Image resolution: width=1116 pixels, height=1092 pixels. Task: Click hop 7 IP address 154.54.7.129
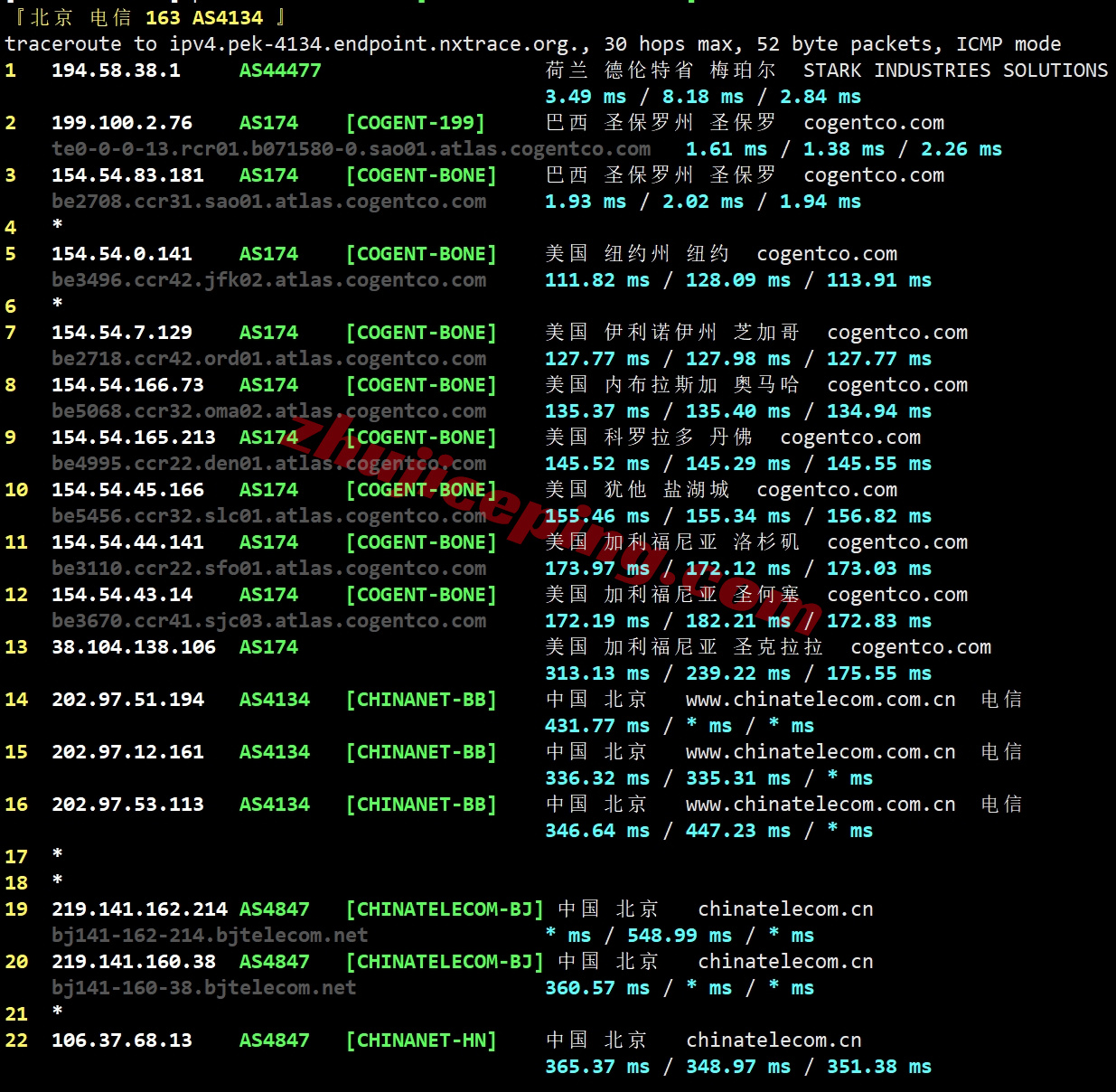pos(122,332)
